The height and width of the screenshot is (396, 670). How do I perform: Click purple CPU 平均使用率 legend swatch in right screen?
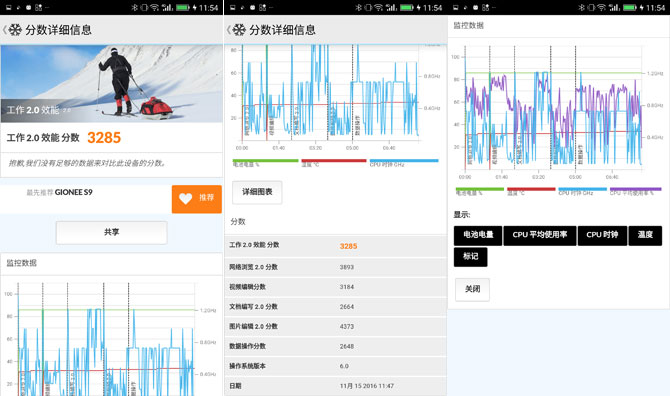point(635,189)
